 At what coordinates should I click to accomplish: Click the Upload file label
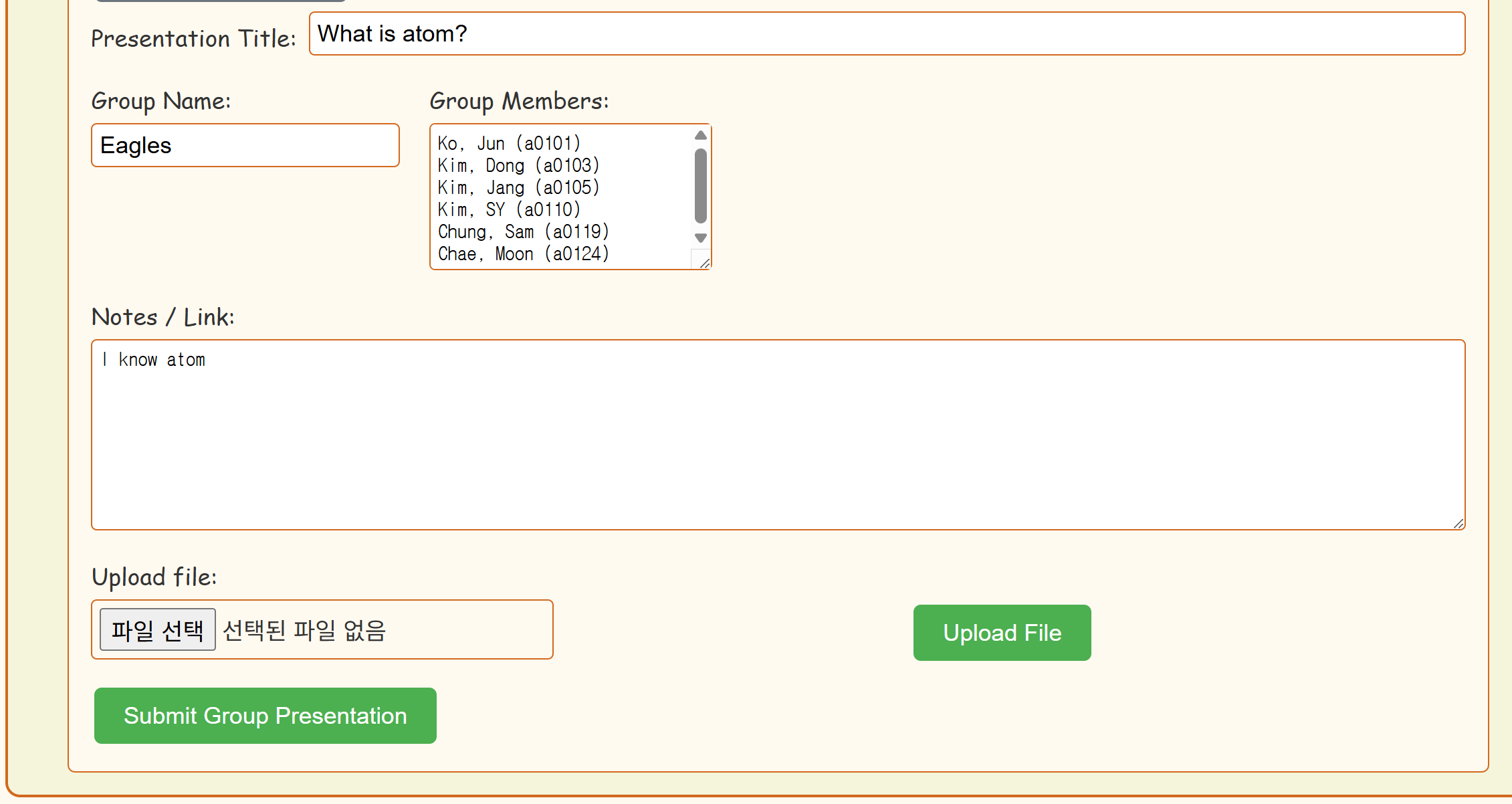click(x=154, y=577)
